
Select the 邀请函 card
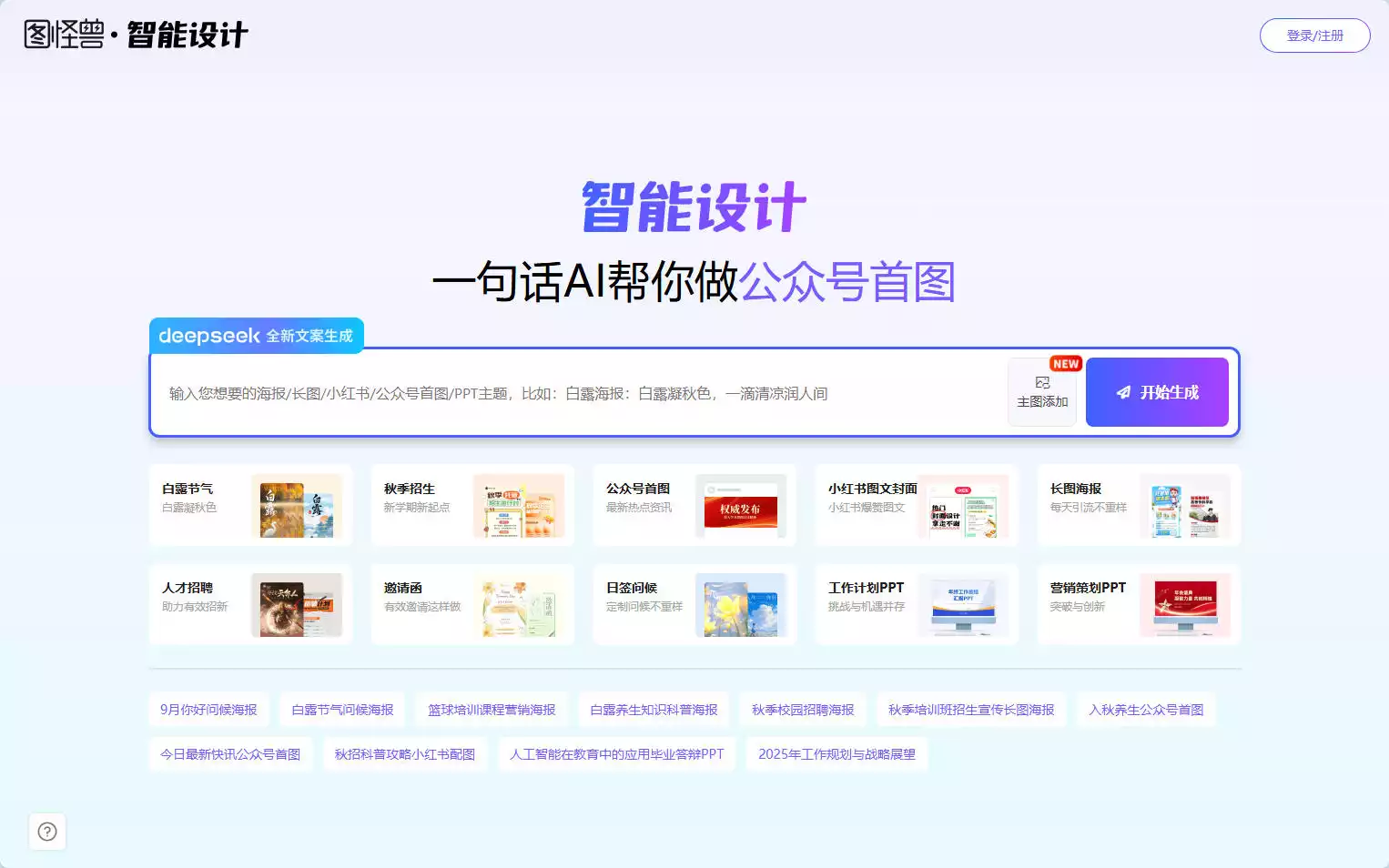point(471,605)
